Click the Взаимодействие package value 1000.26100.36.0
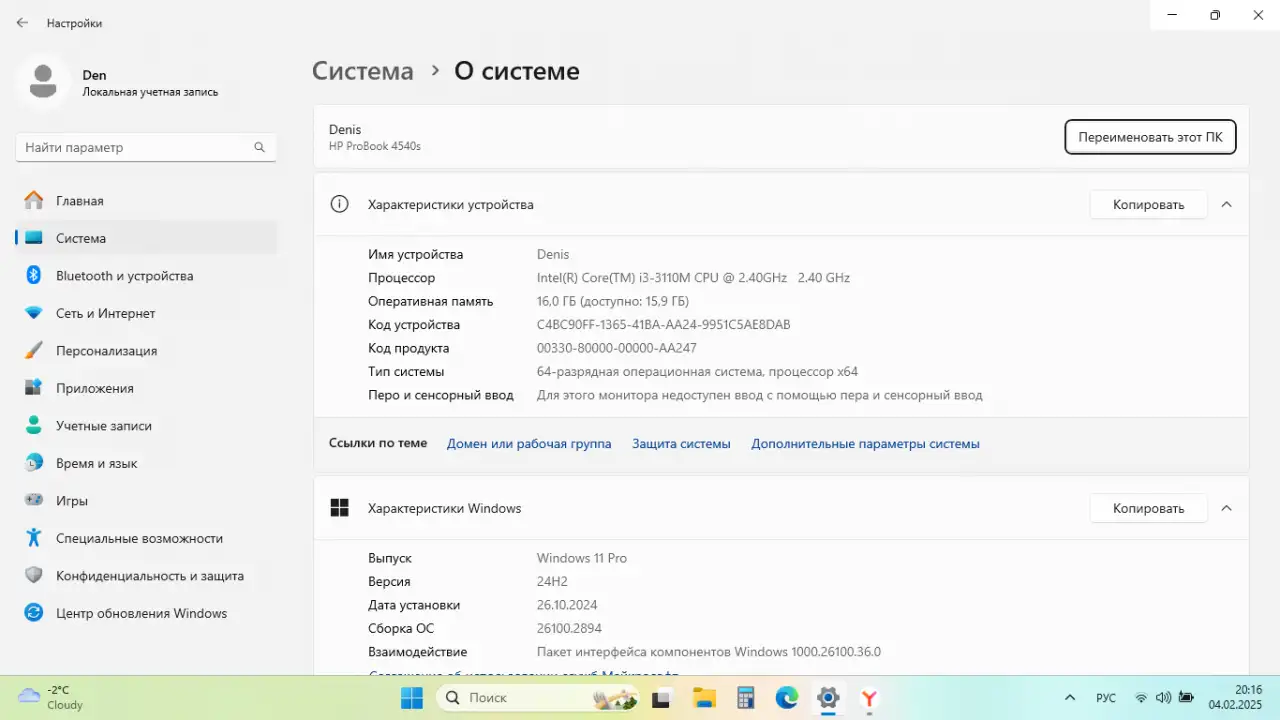Image resolution: width=1280 pixels, height=720 pixels. (709, 652)
